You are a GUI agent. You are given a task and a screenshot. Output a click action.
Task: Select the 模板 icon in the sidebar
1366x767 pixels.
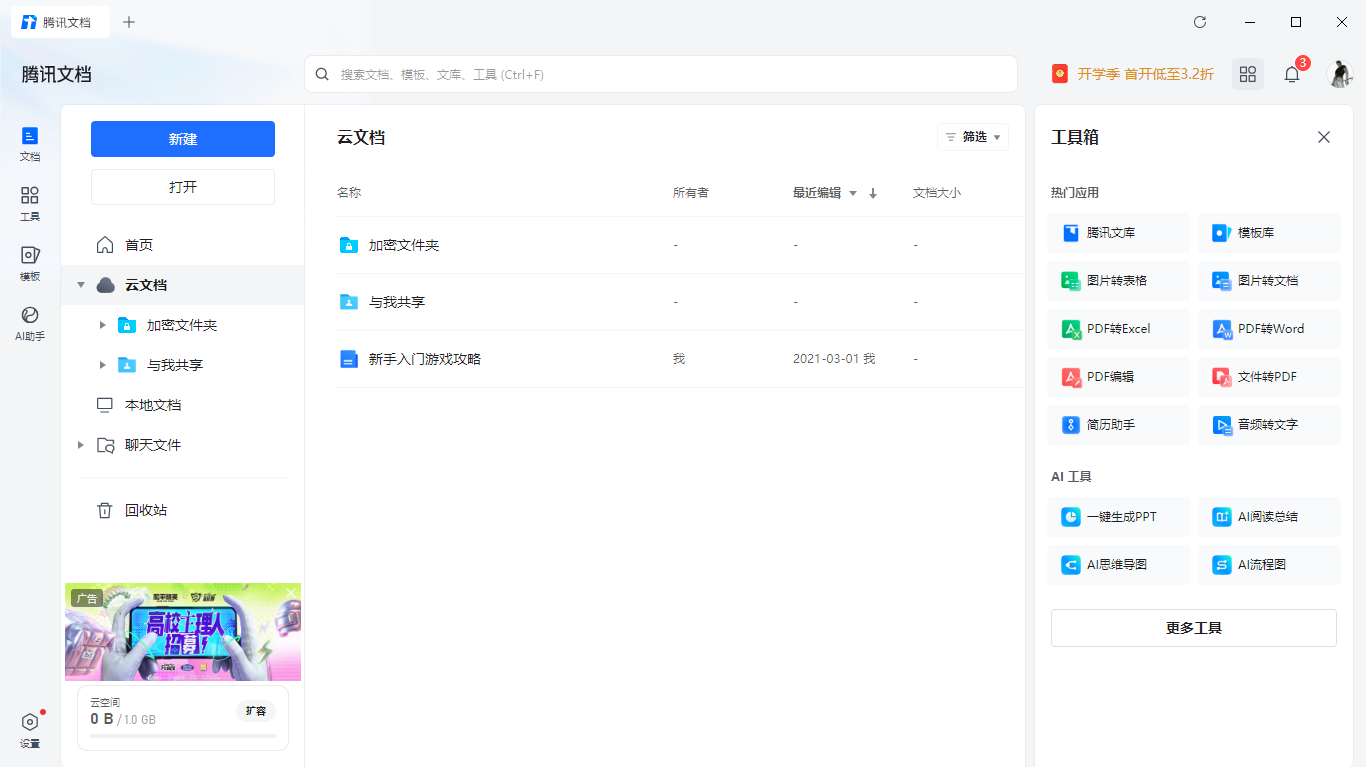pos(29,263)
